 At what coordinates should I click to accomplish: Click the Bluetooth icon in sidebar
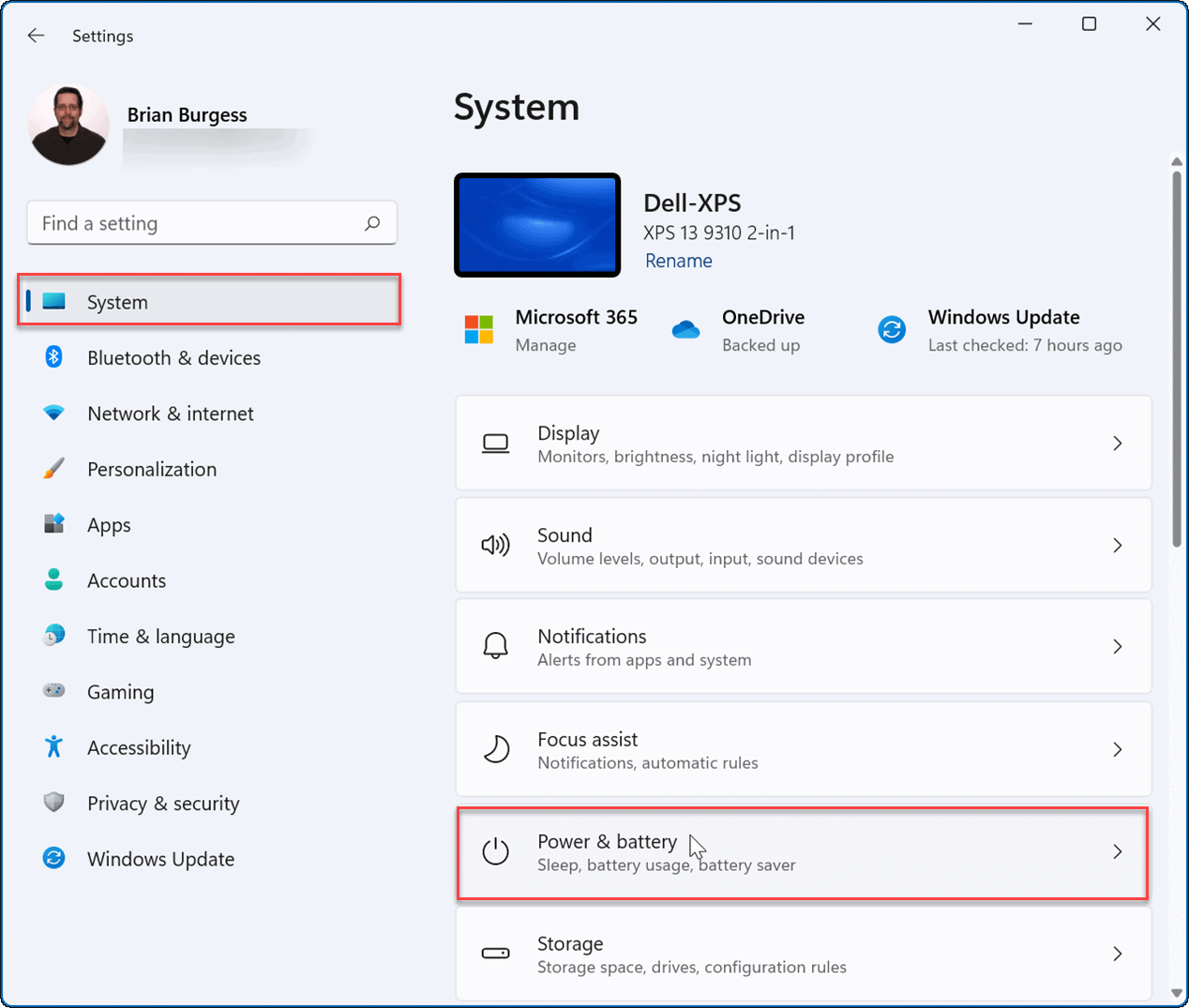pyautogui.click(x=54, y=357)
